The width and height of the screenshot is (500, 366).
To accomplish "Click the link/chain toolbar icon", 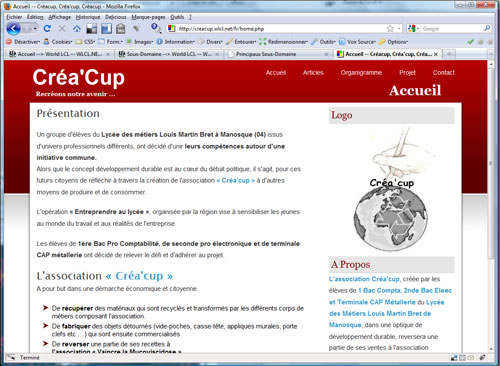I will tap(136, 29).
